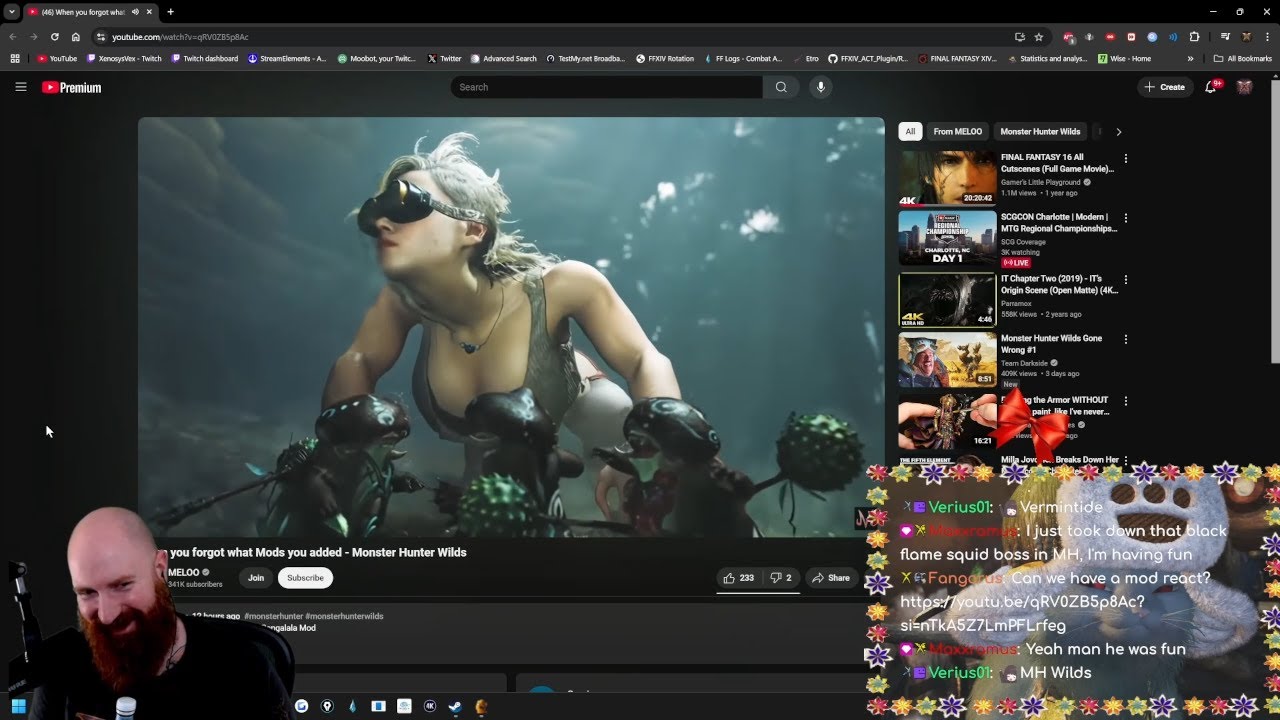Bookmark this page with the star
This screenshot has height=720, width=1280.
[1039, 37]
